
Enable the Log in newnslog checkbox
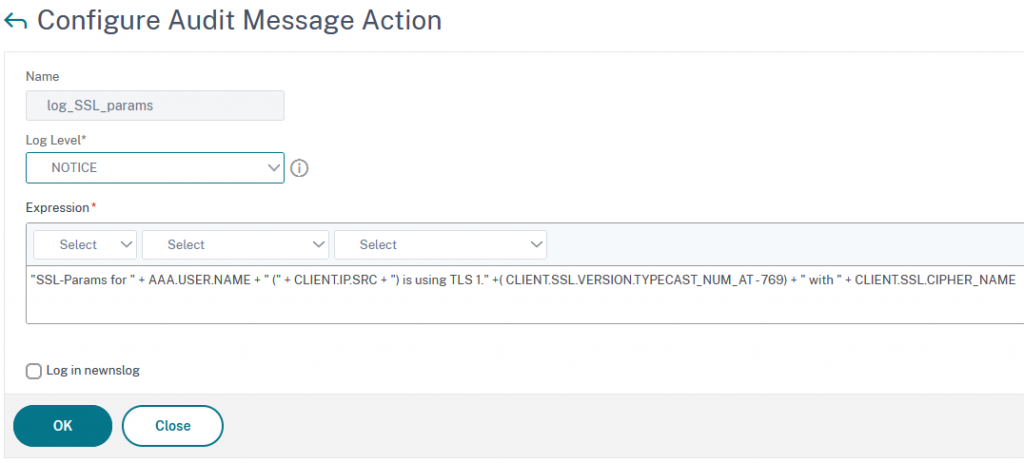coord(33,371)
